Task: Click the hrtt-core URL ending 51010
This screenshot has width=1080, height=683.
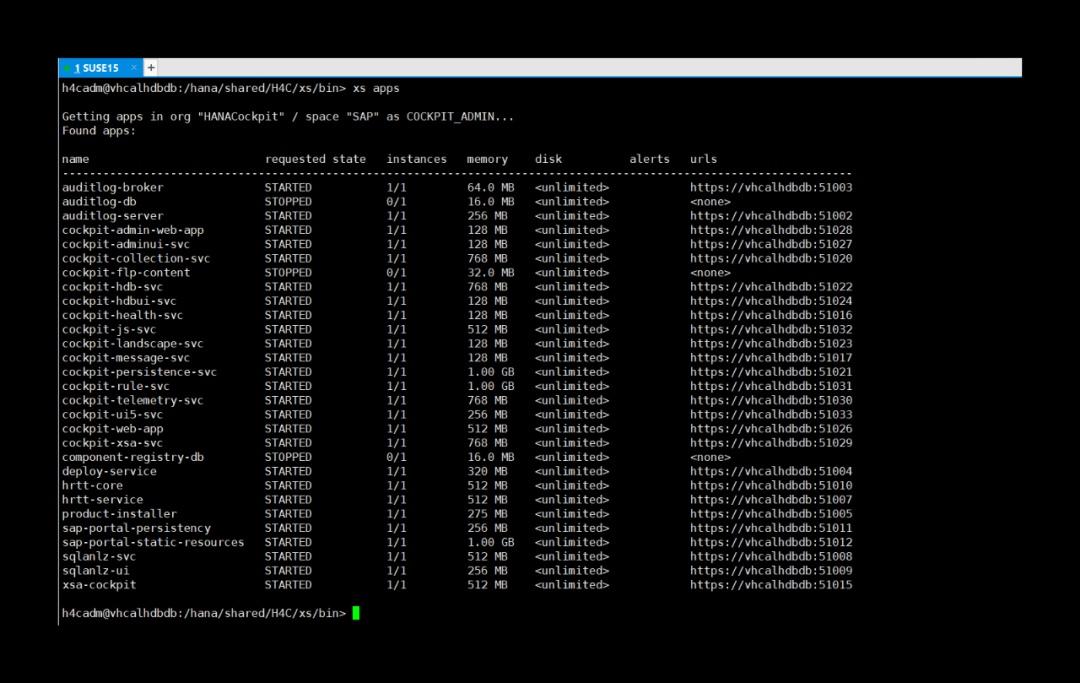Action: click(771, 485)
